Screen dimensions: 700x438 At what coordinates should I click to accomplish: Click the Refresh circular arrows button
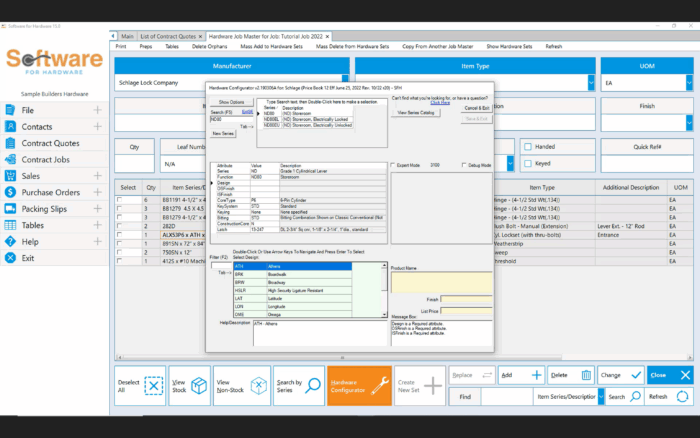coord(682,397)
